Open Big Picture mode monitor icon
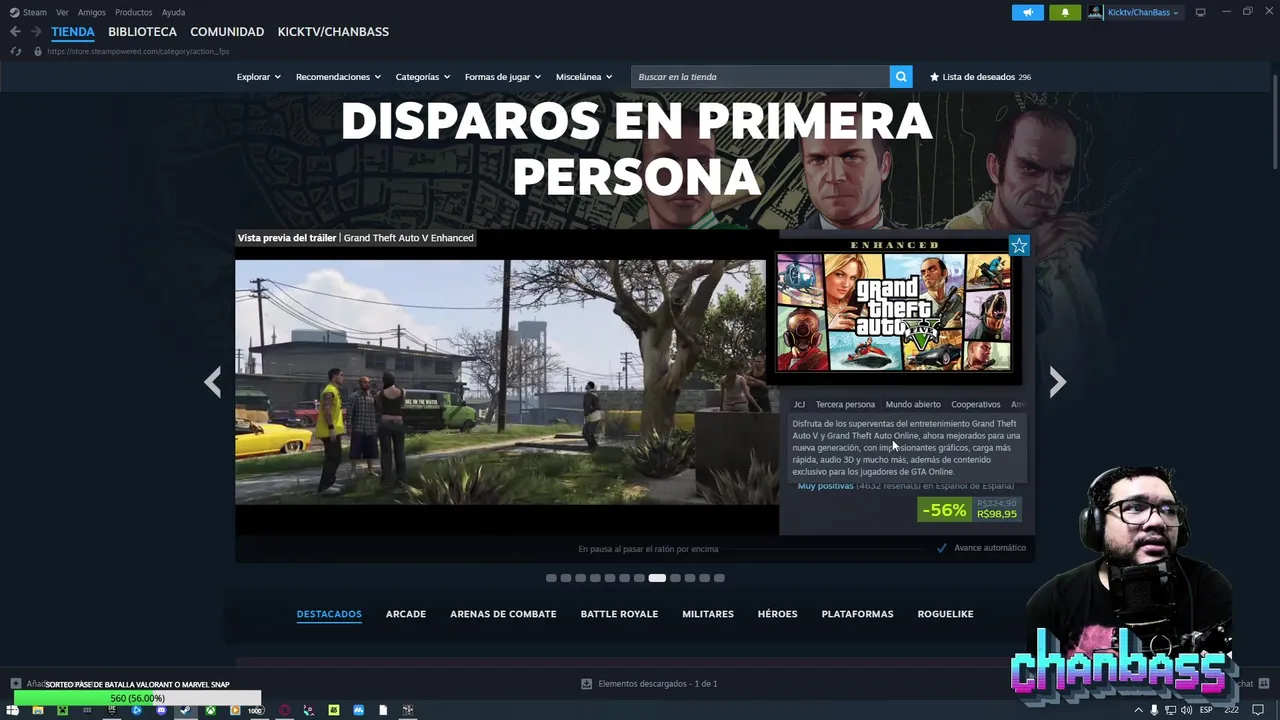1280x720 pixels. [x=1200, y=12]
